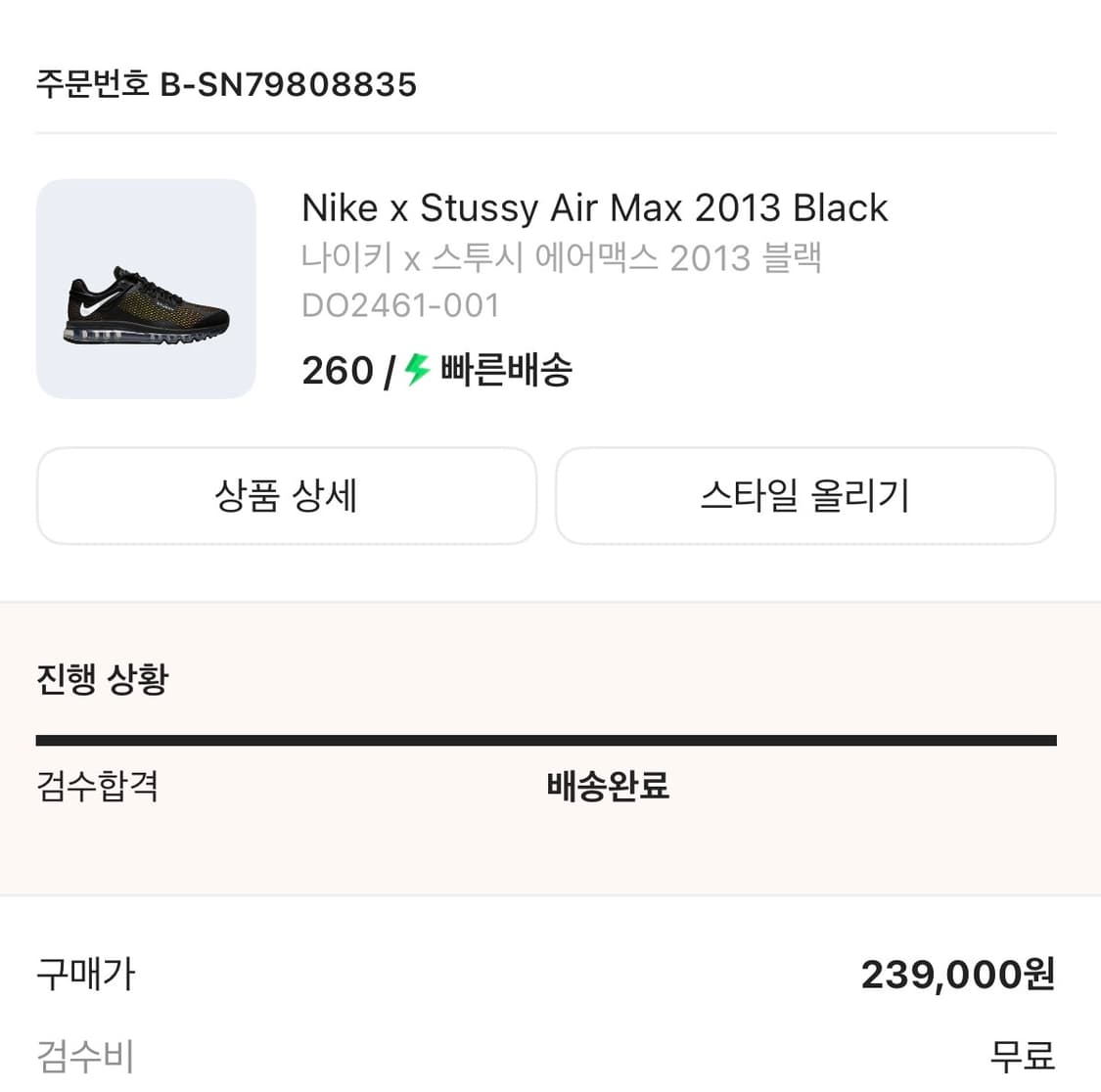Click the style code DO2461-001

(400, 305)
